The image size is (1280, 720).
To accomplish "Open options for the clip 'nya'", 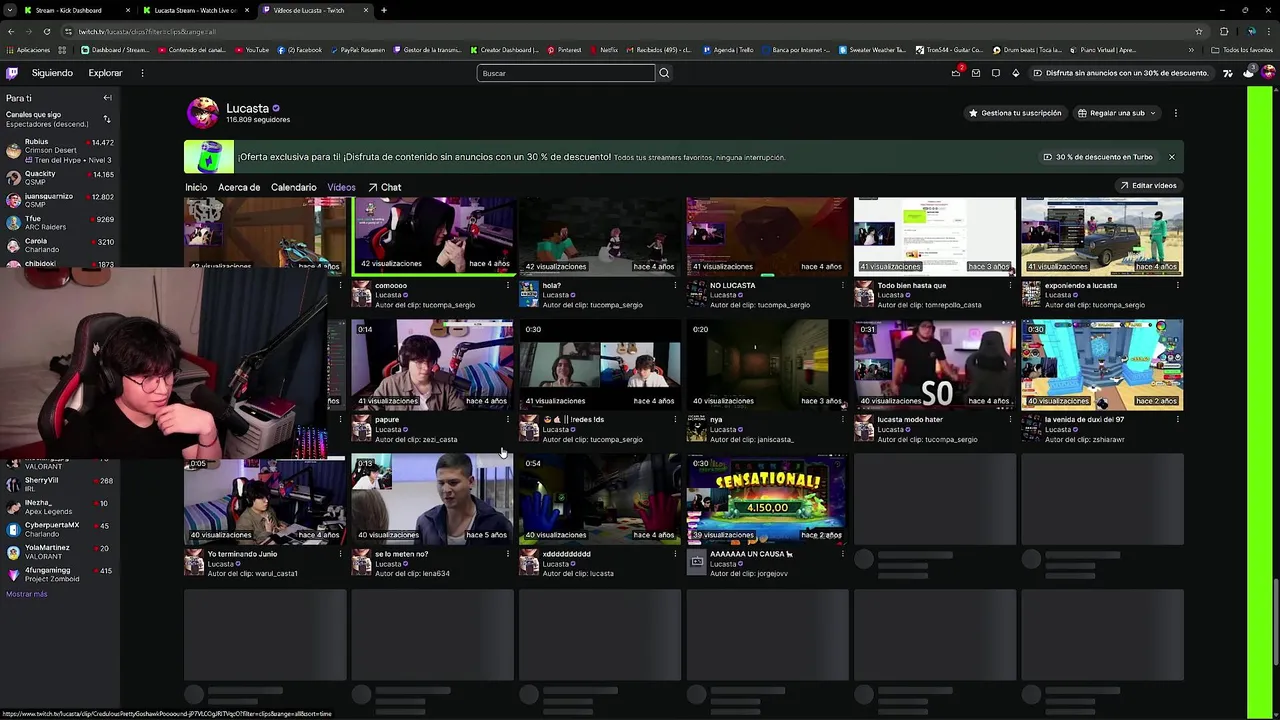I will coord(842,420).
